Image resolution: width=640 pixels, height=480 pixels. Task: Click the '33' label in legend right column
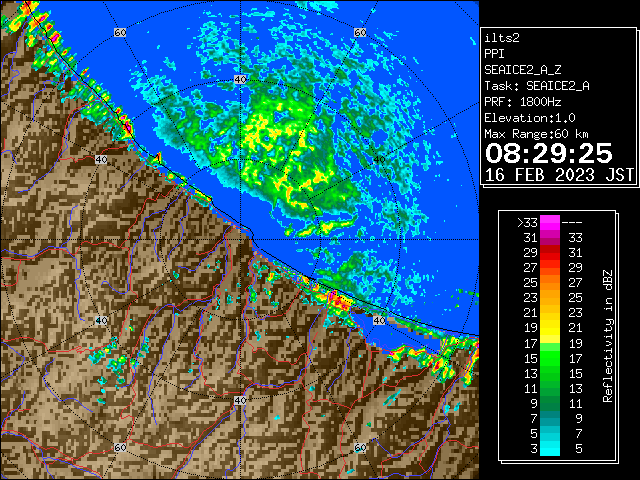(x=575, y=238)
